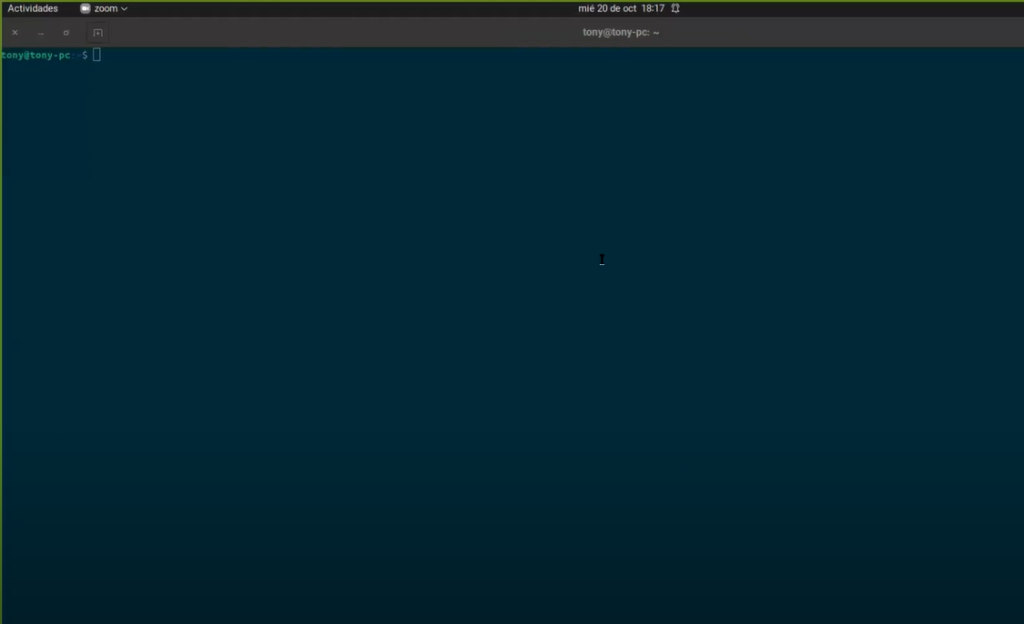The width and height of the screenshot is (1024, 624).
Task: Open a new terminal tab
Action: pos(97,33)
